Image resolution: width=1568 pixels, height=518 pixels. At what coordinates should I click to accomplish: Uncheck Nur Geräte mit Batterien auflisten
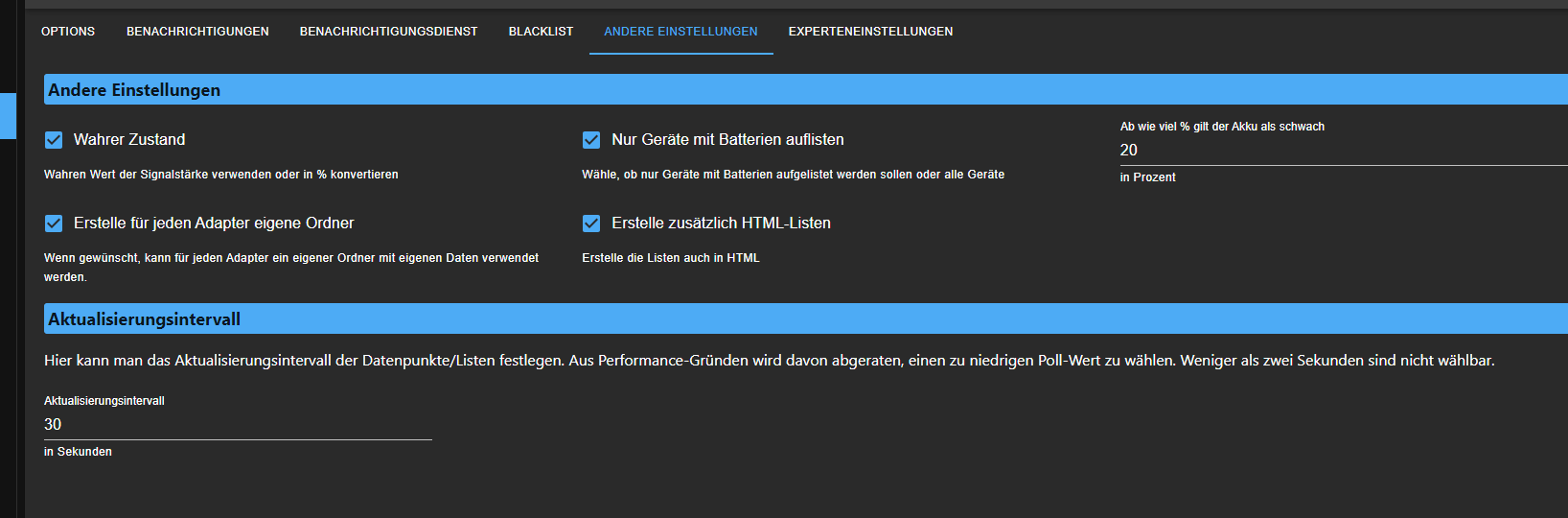click(x=591, y=140)
